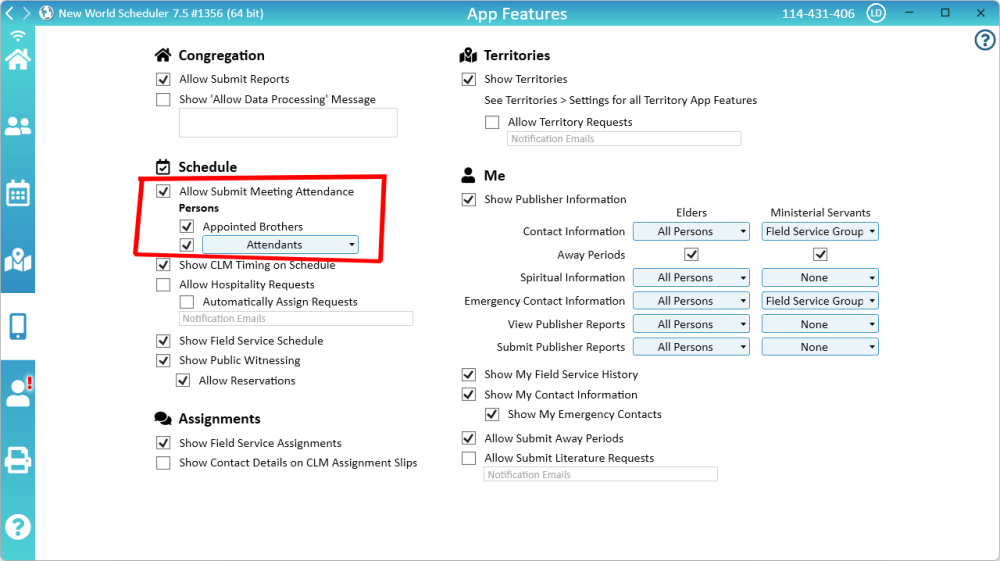Click the Literature Requests Notification Emails field
1000x561 pixels.
coord(600,475)
